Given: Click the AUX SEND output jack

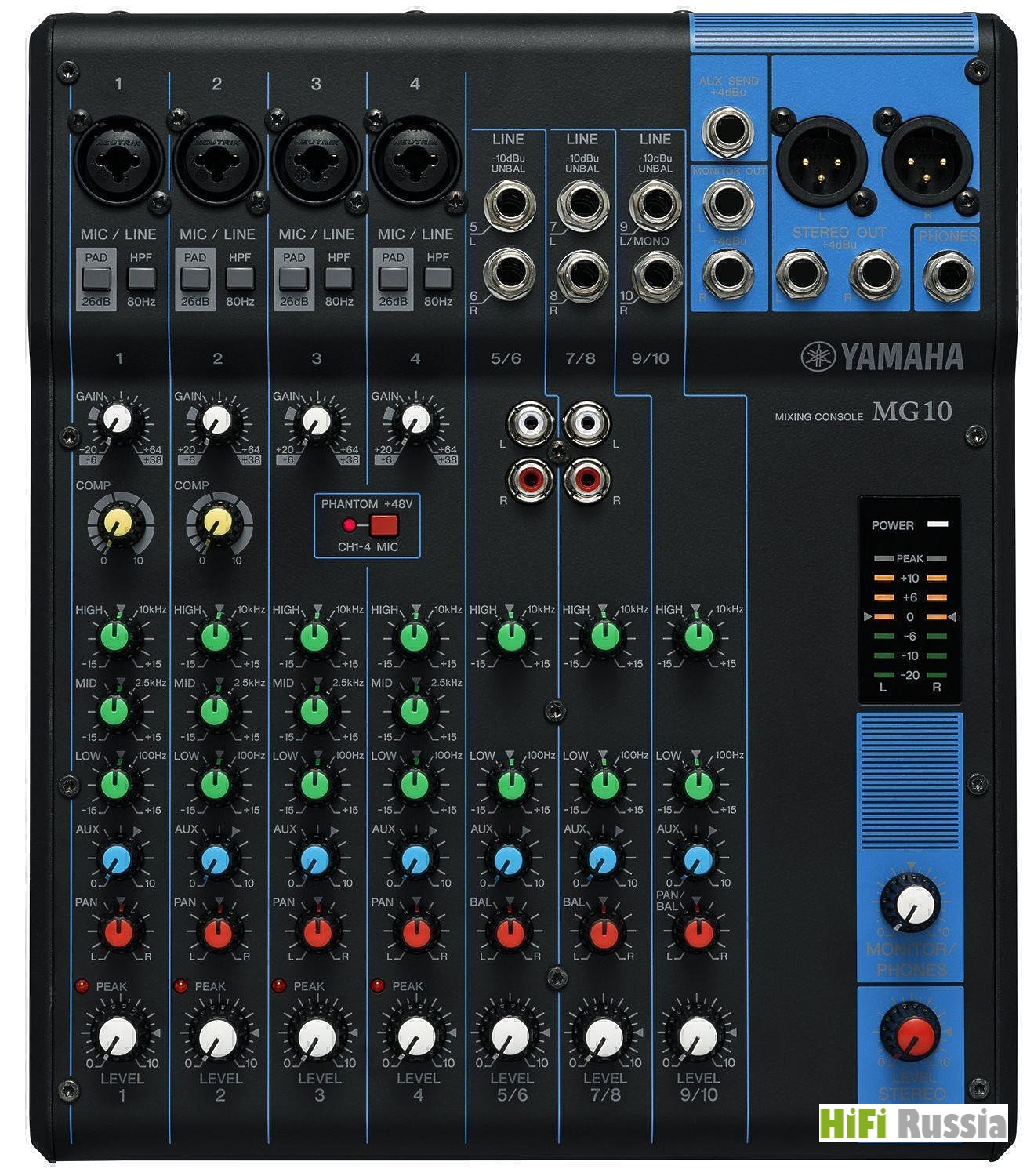Looking at the screenshot, I should tap(727, 131).
